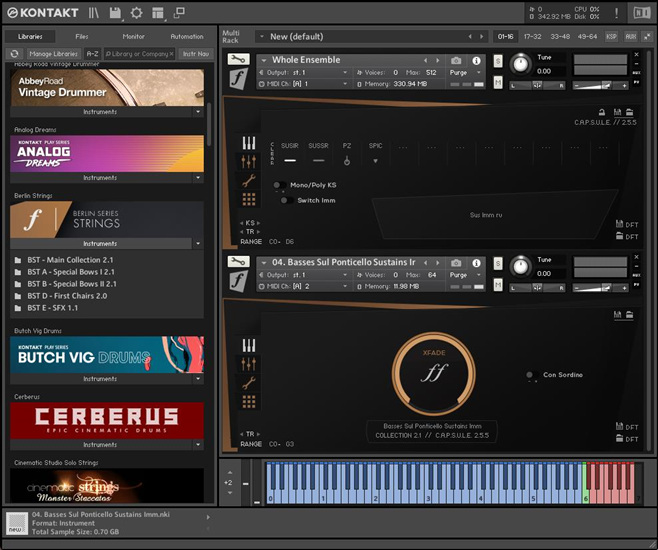Open BST - Main Collection 2.1 folder
The image size is (658, 550).
70,260
